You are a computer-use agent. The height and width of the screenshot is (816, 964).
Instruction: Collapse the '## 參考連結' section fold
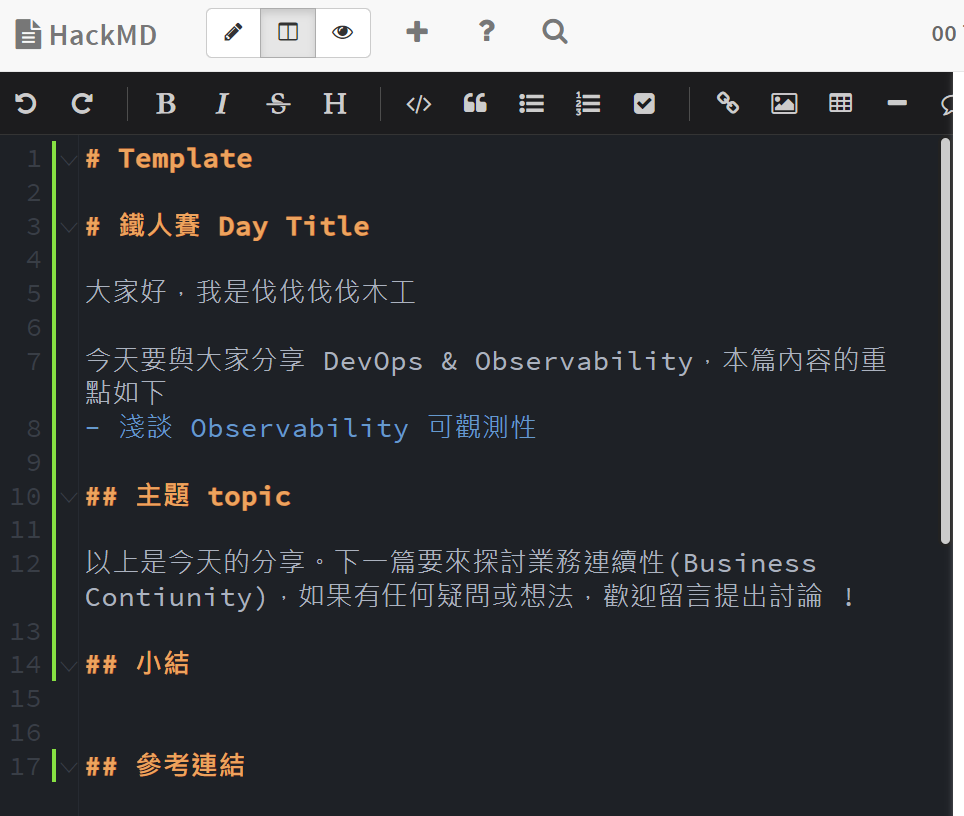68,767
